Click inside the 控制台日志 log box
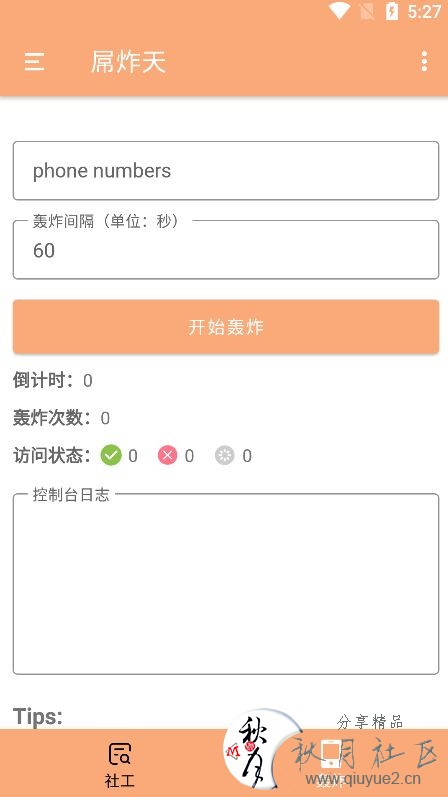Screen dimensions: 448x797 (226, 584)
